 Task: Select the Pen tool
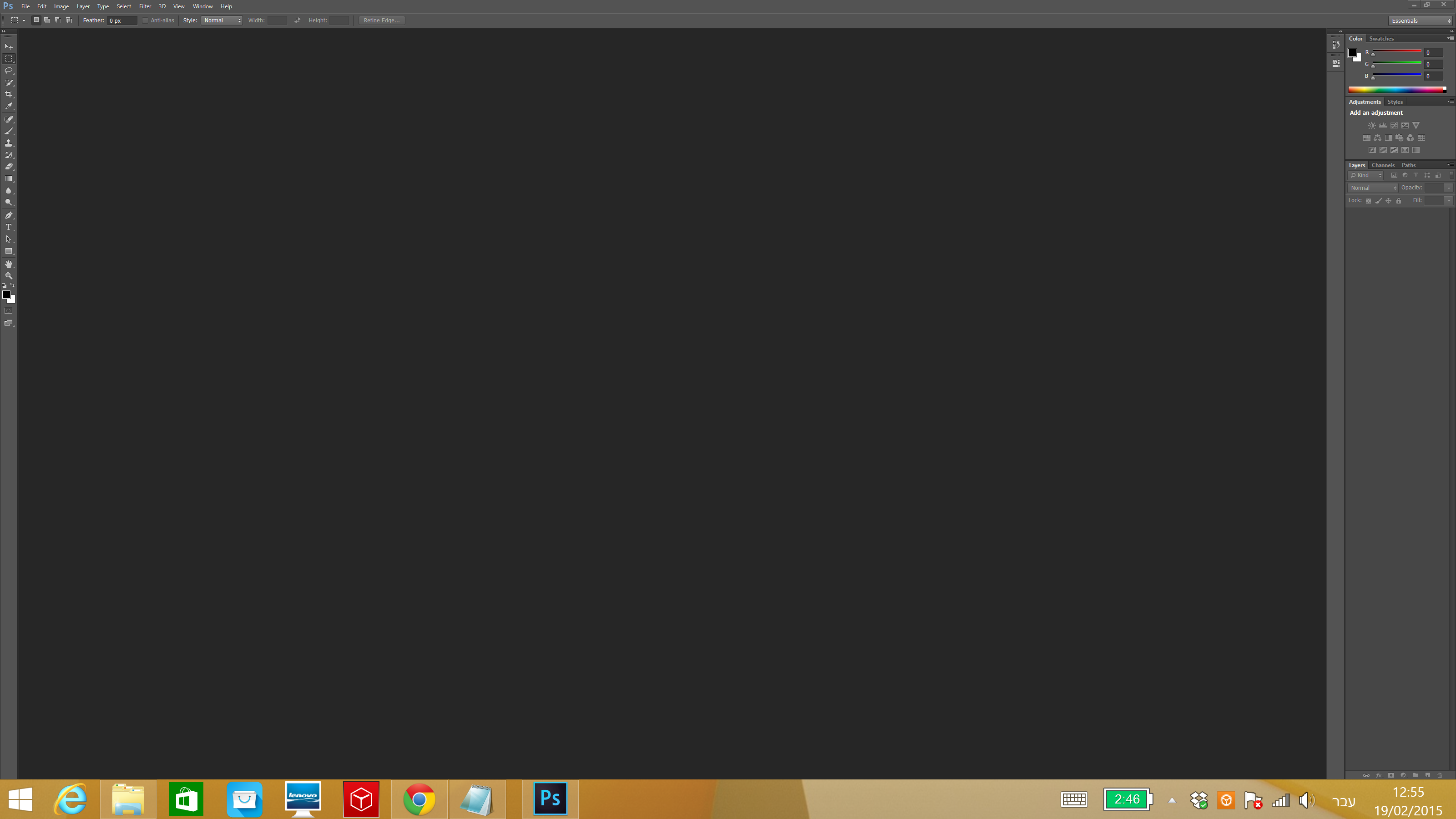tap(9, 215)
